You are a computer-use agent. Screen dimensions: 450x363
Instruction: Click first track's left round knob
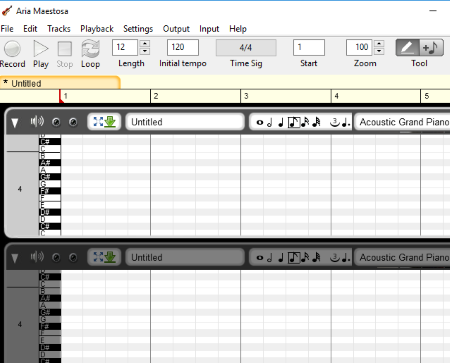(x=56, y=122)
